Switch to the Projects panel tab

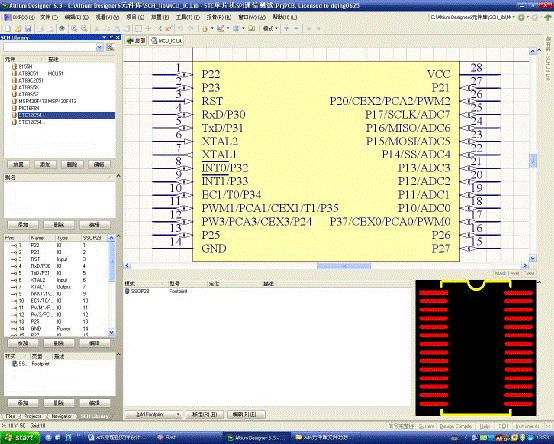pyautogui.click(x=34, y=416)
